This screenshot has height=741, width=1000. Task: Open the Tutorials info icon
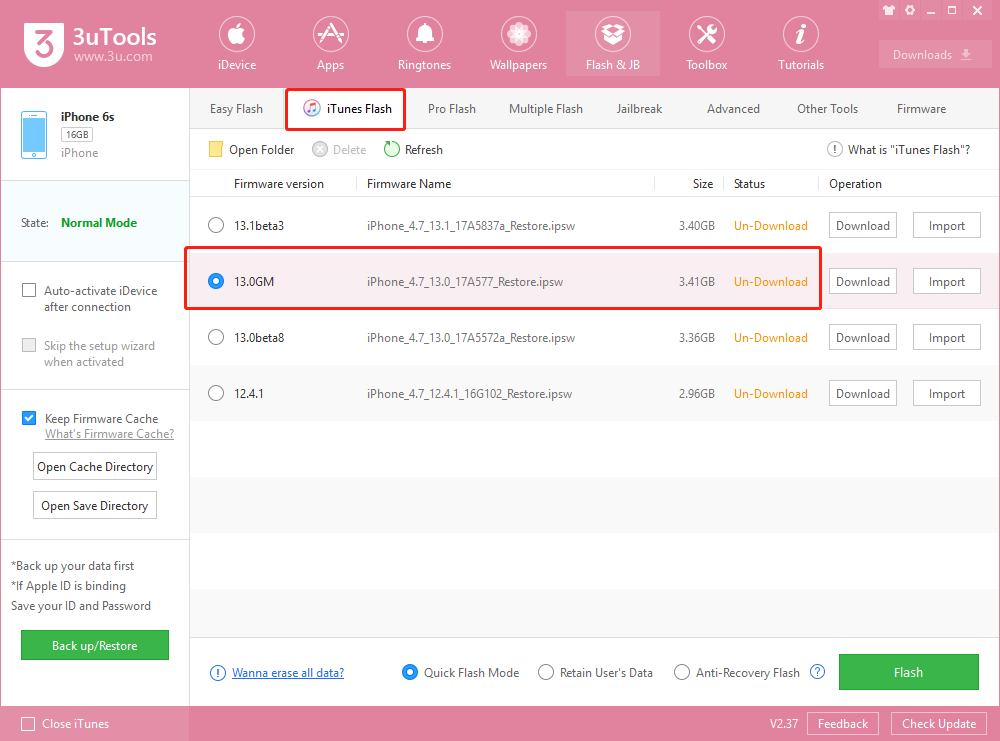pos(800,34)
